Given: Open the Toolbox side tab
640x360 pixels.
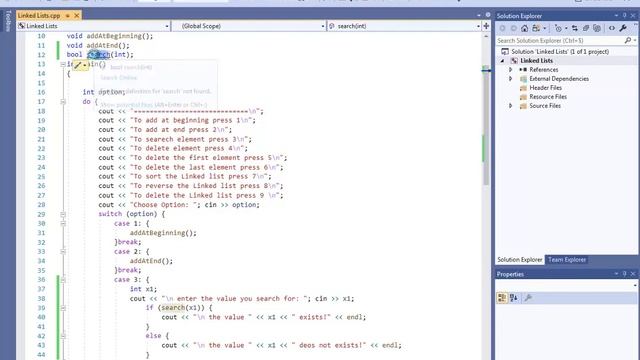Looking at the screenshot, I should [8, 21].
